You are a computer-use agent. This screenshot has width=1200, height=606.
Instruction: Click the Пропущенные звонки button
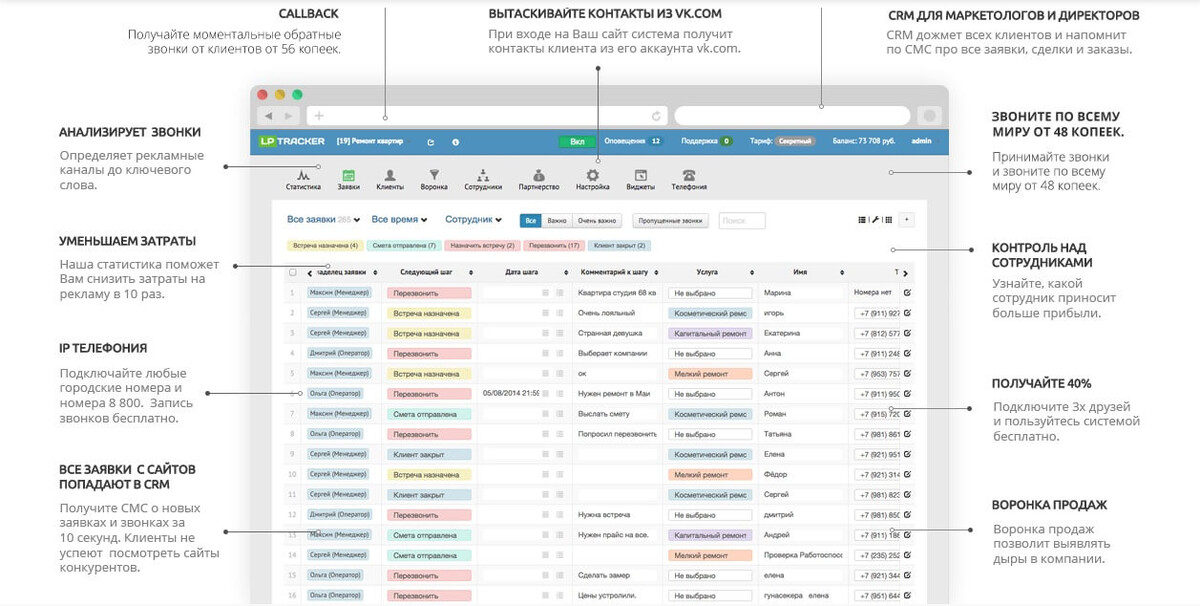tap(671, 220)
